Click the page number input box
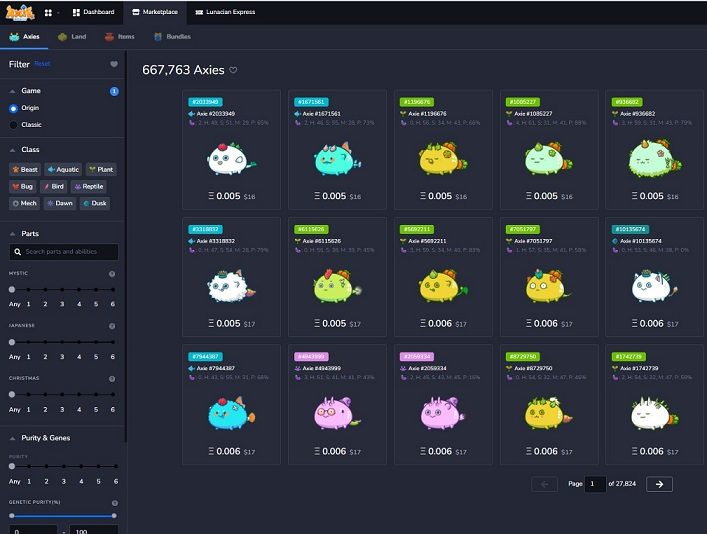Viewport: 707px width, 534px height. (595, 484)
